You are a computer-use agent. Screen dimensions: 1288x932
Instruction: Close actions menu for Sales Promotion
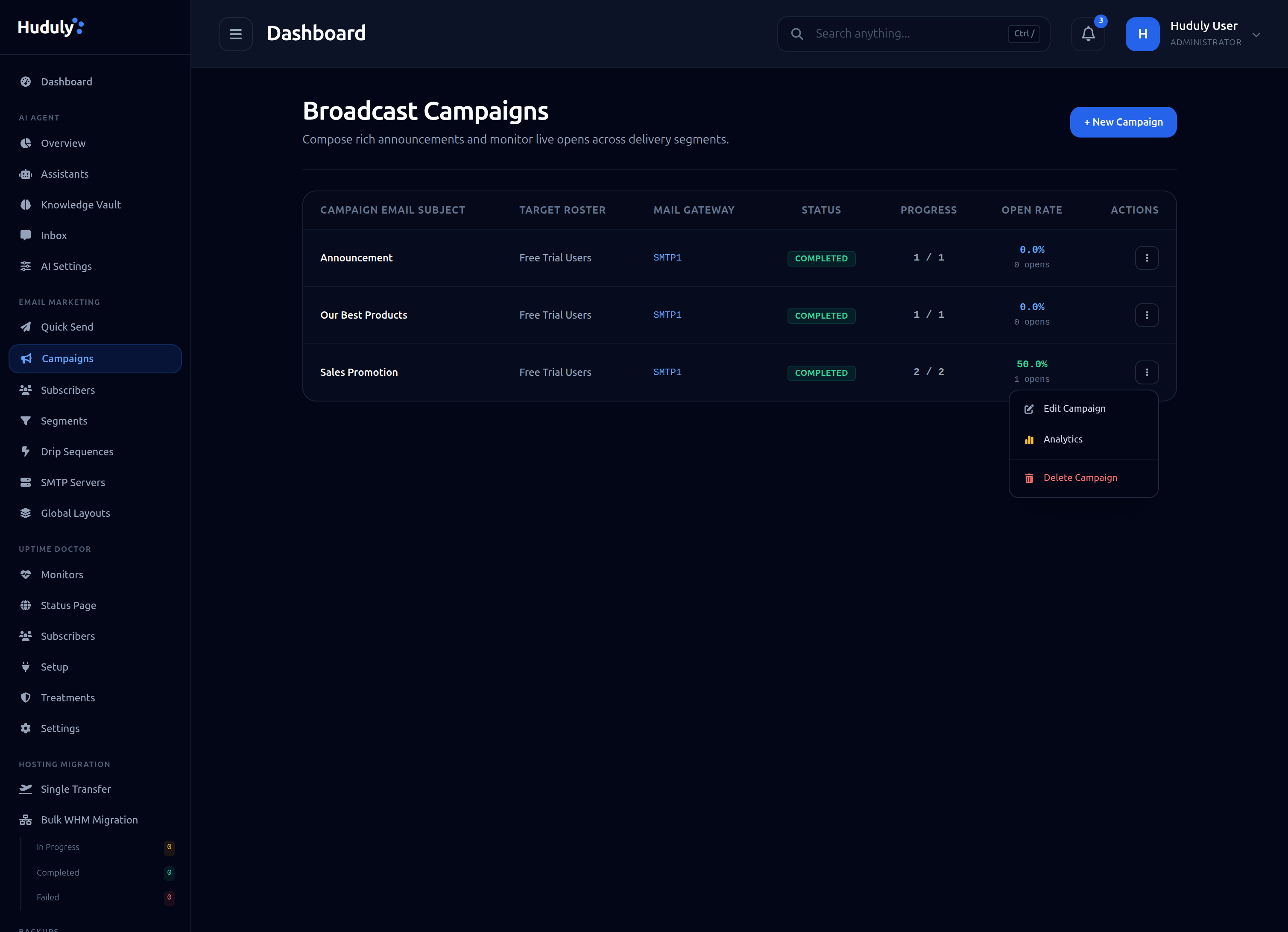click(x=1147, y=372)
